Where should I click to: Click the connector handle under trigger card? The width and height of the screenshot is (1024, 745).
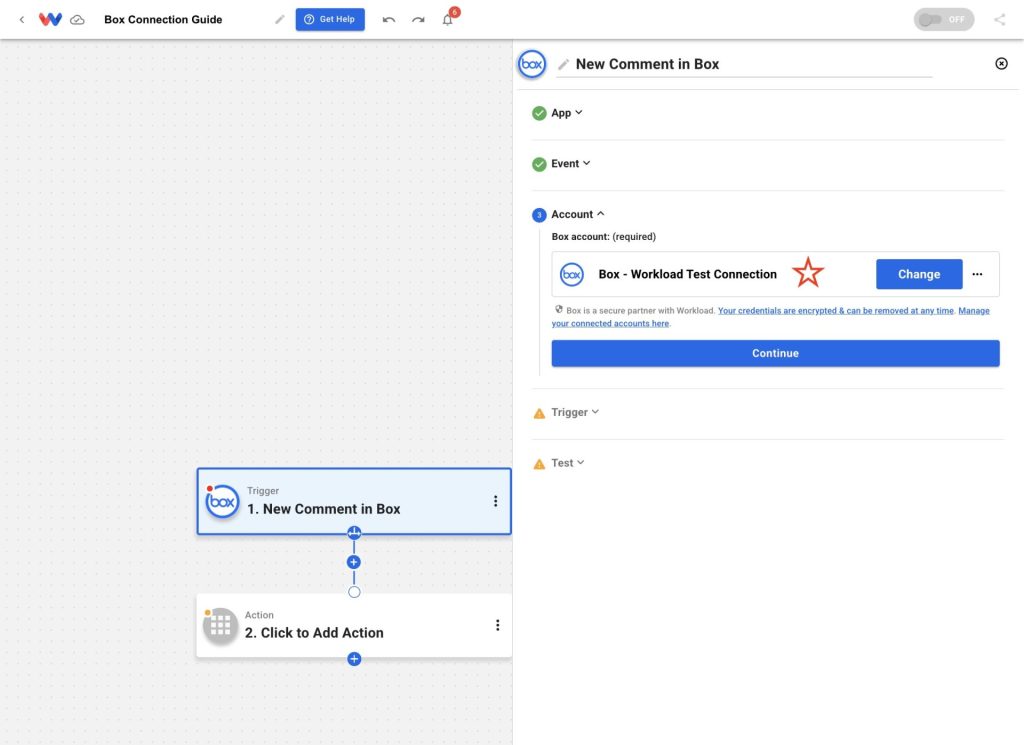tap(354, 533)
